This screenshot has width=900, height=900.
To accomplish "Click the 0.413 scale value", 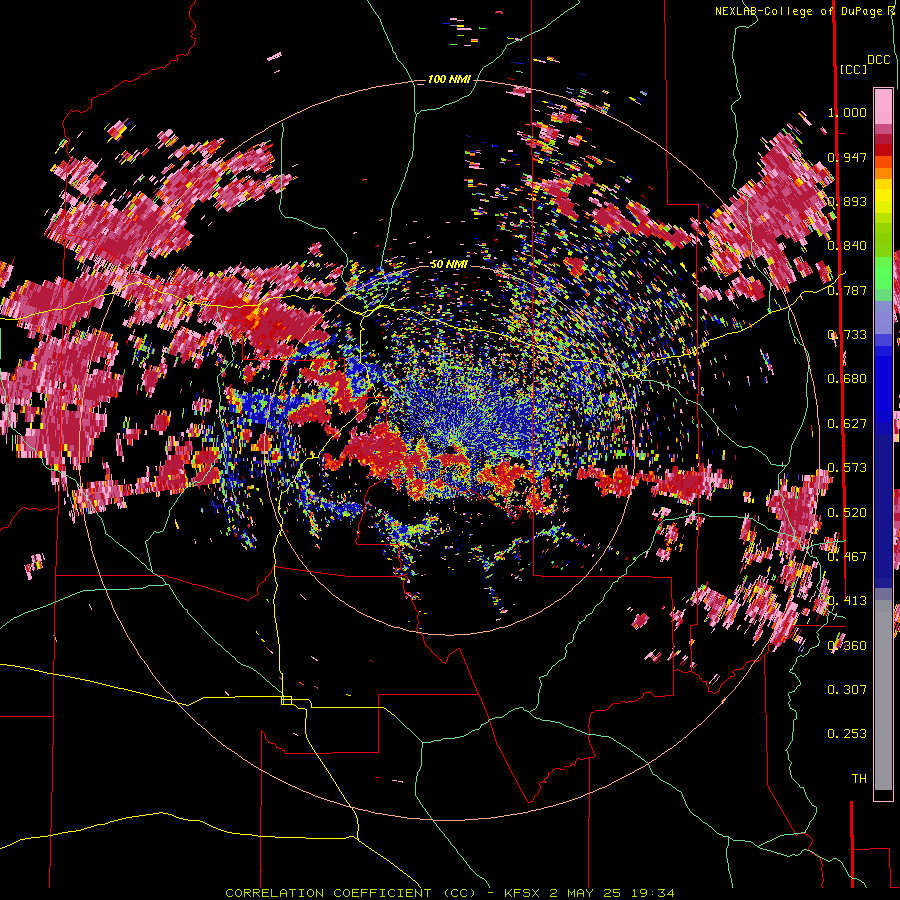I will 847,601.
